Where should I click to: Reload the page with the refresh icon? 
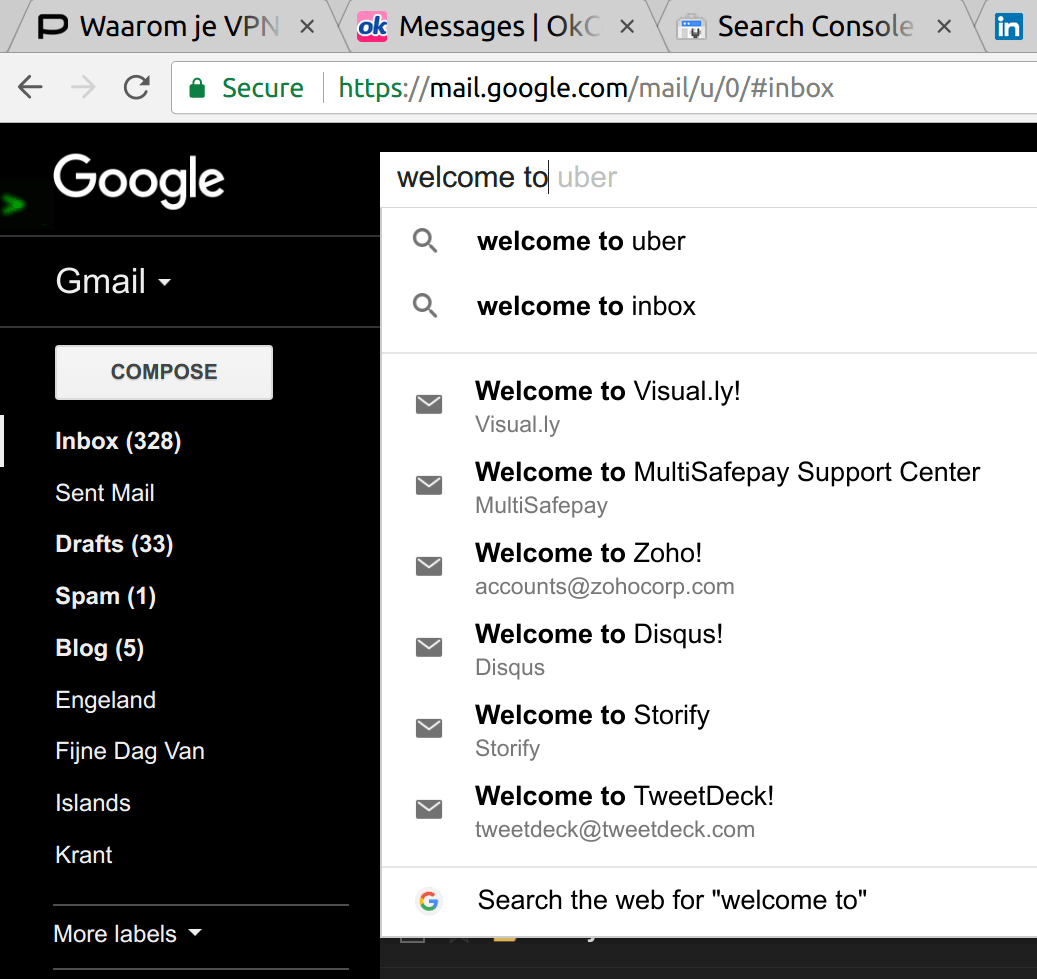(137, 87)
